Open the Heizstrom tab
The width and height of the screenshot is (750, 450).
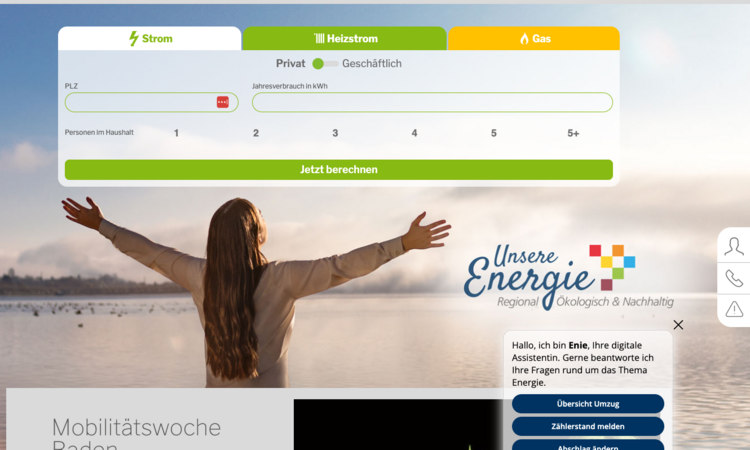[x=345, y=38]
